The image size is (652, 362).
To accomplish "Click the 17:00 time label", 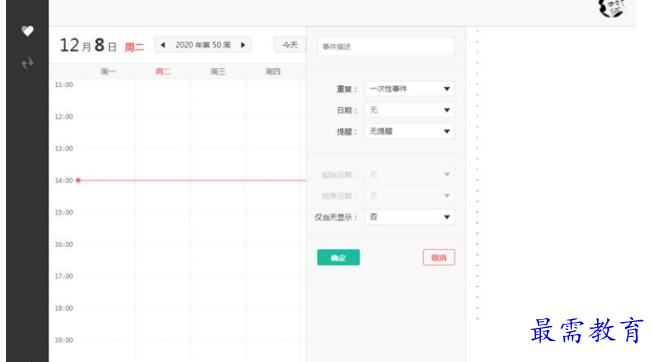I will [64, 276].
